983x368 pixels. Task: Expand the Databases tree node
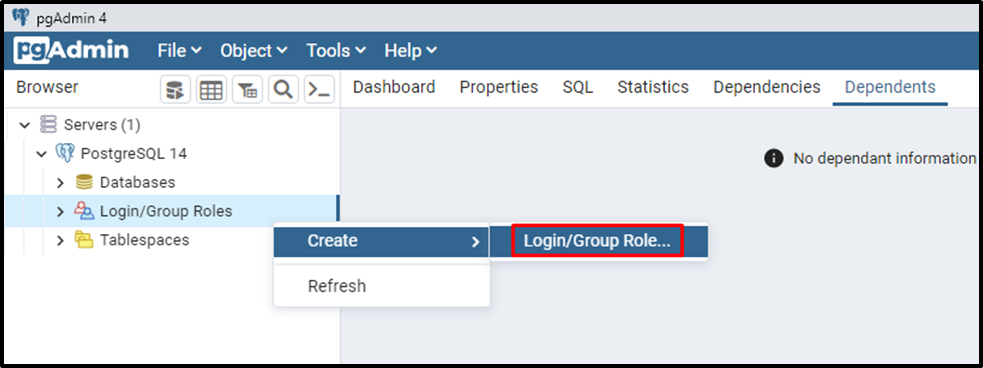[x=60, y=182]
